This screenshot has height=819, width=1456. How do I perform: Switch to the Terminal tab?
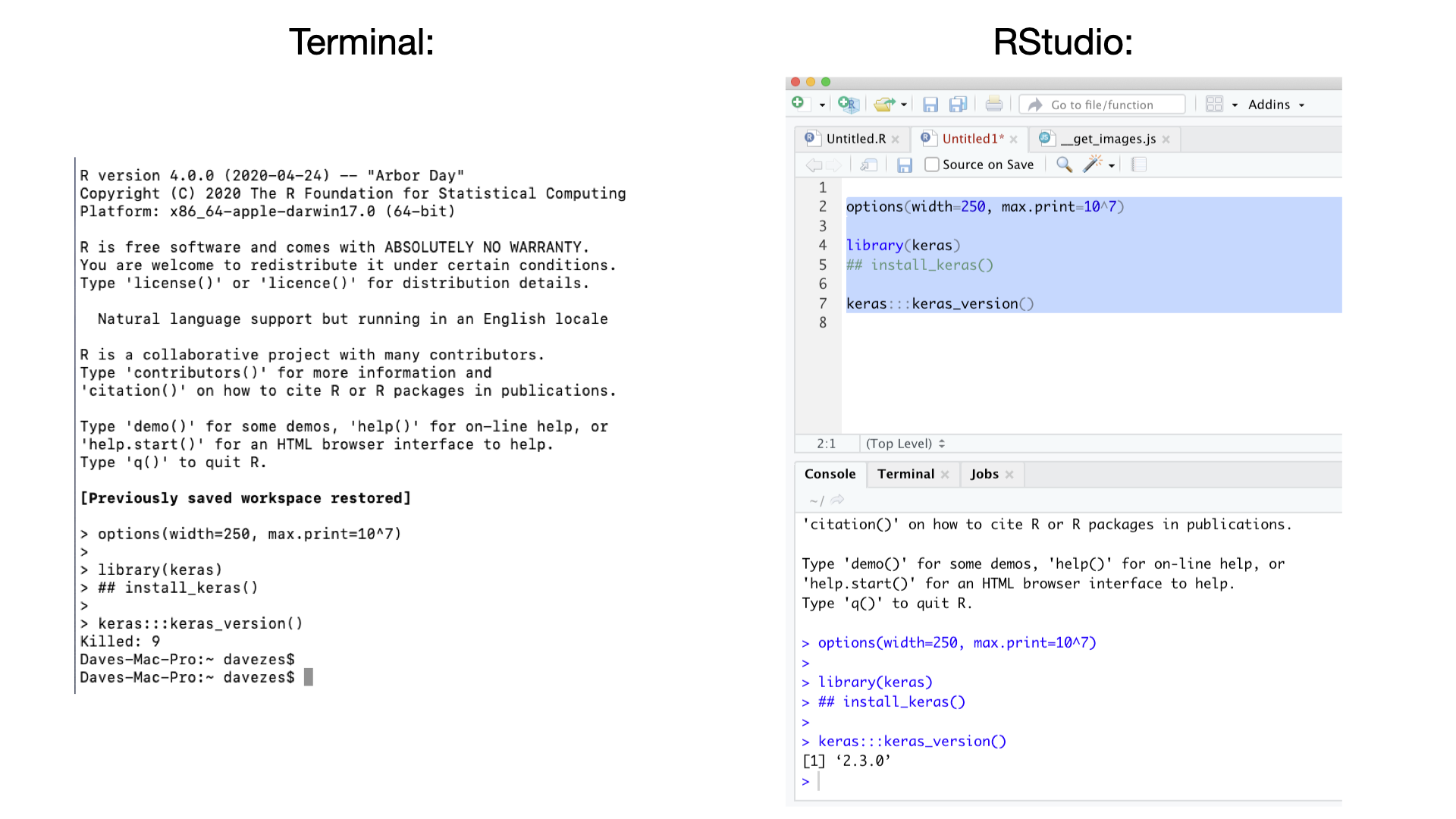coord(905,474)
